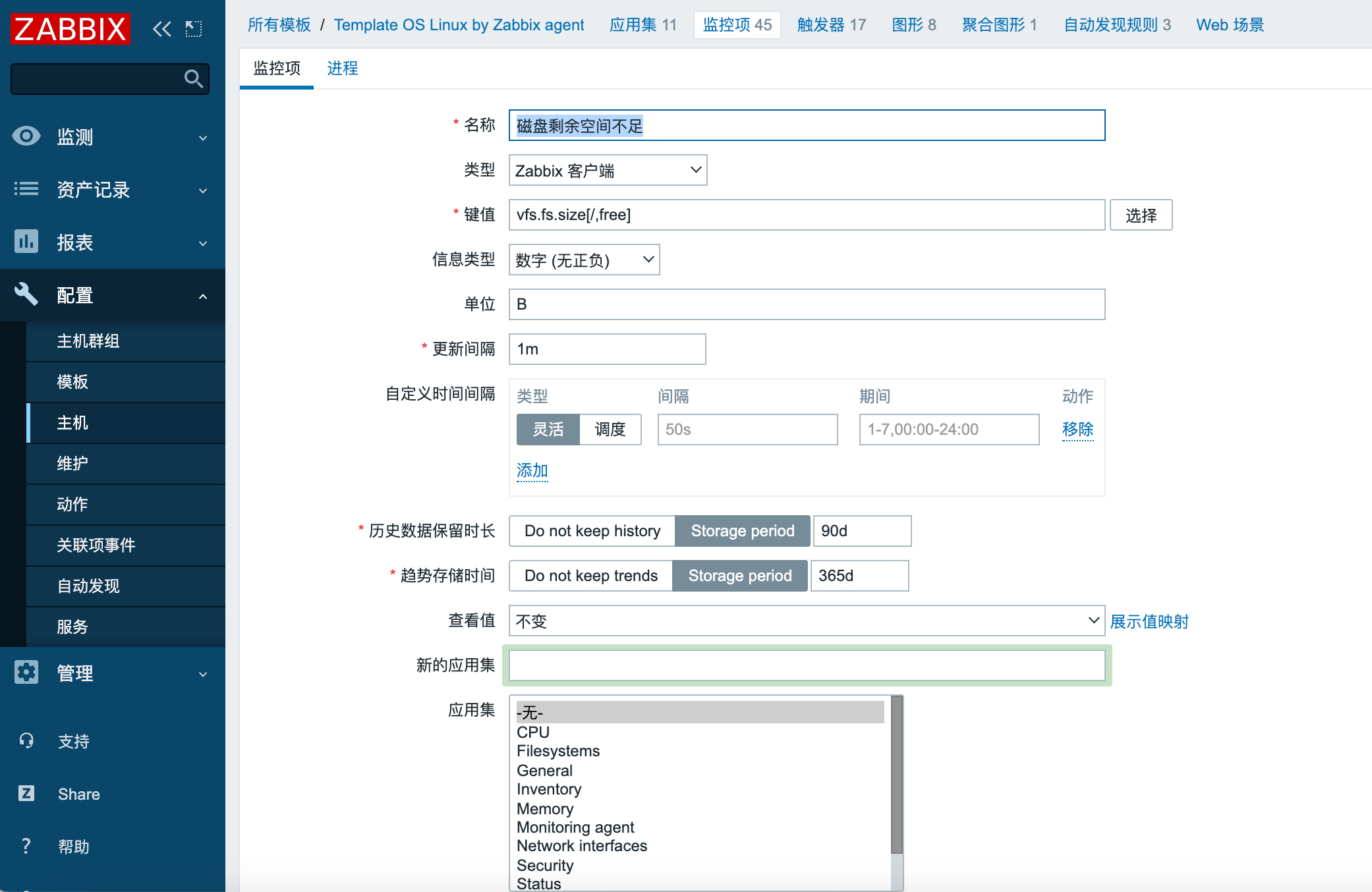Open the 信息类型 dropdown

point(584,260)
